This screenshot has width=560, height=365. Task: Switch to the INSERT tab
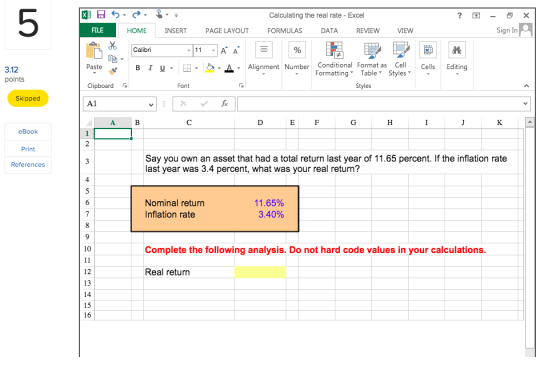click(x=176, y=31)
